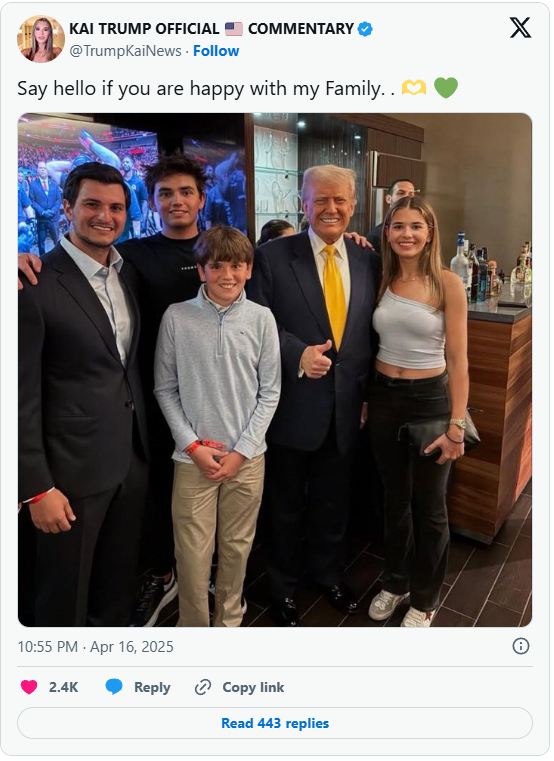
Task: Click the profile avatar picture
Action: [x=41, y=39]
